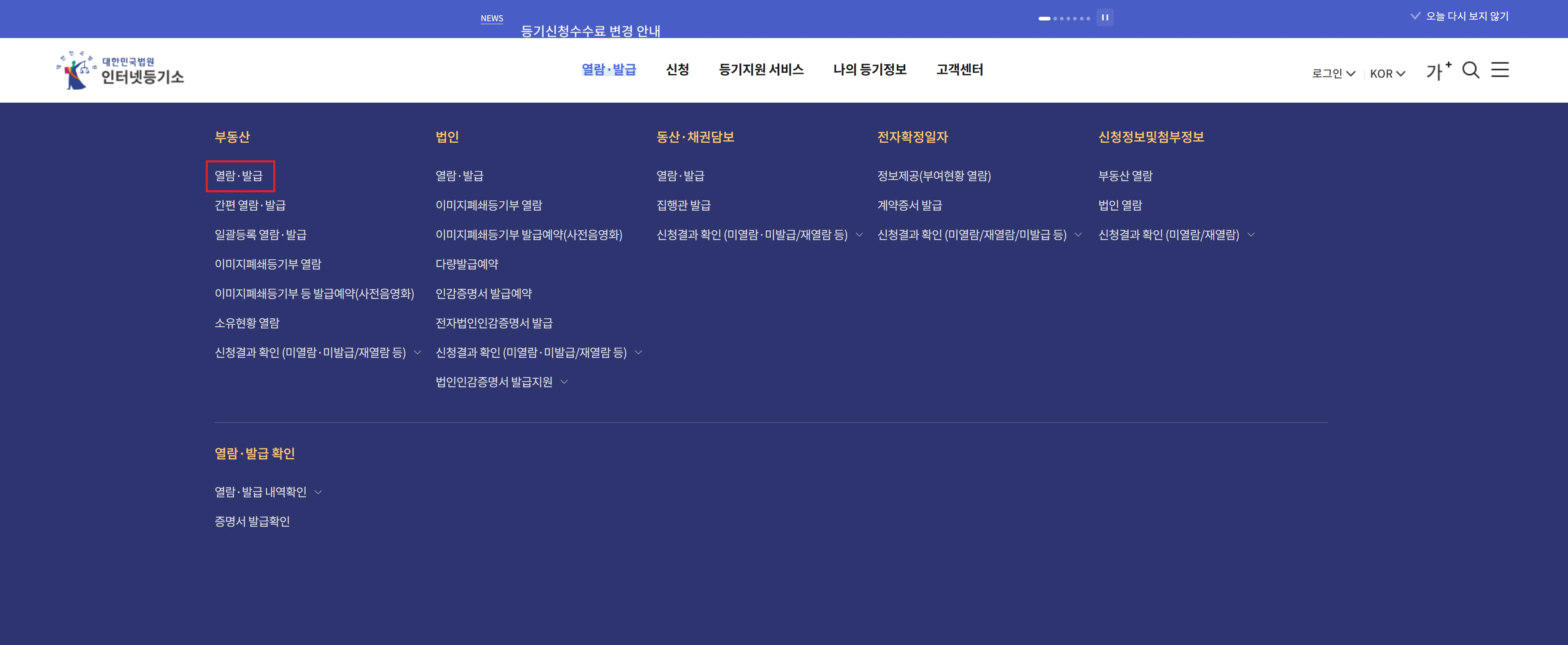Expand 열람·발급 내역확인 chevron
This screenshot has height=645, width=1568.
pos(319,492)
